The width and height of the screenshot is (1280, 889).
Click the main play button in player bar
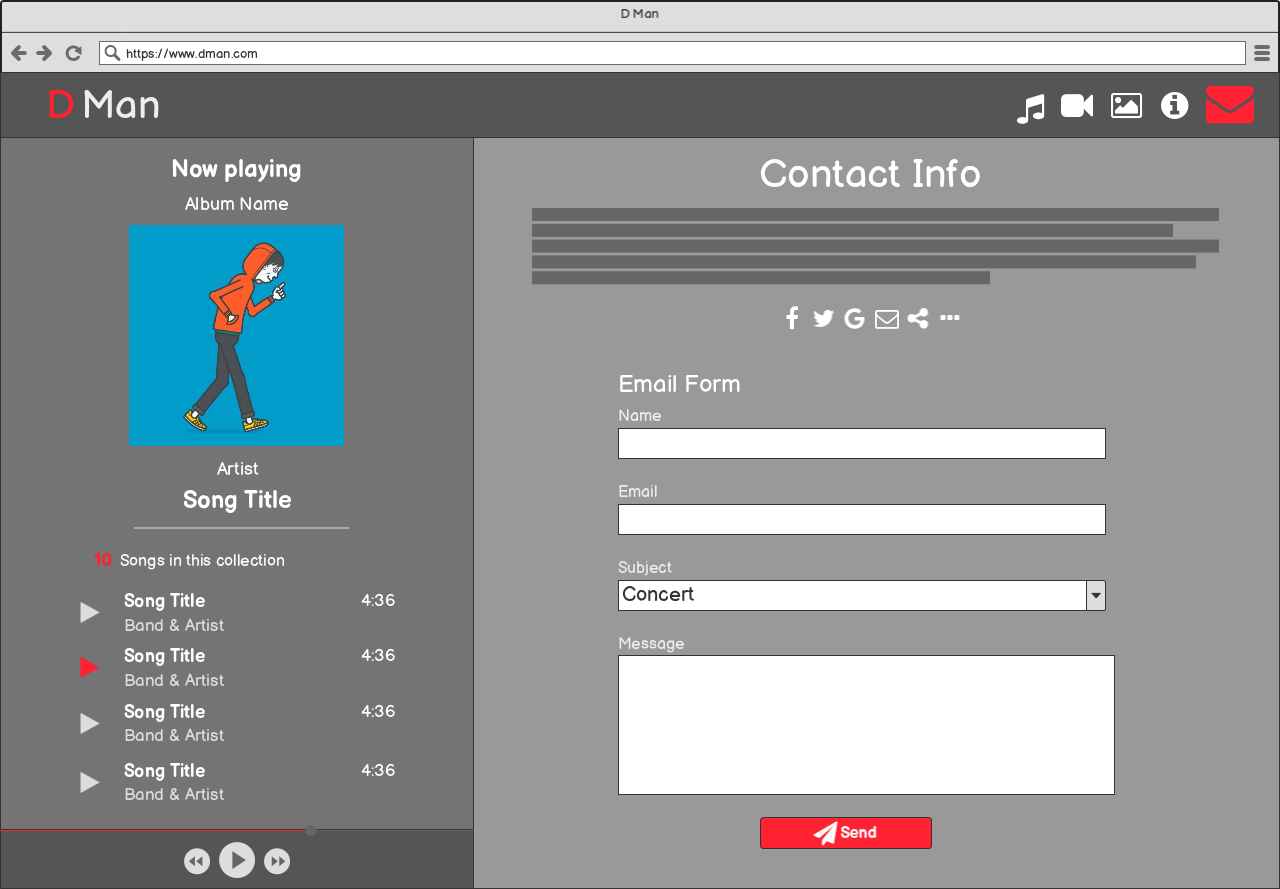(x=237, y=860)
